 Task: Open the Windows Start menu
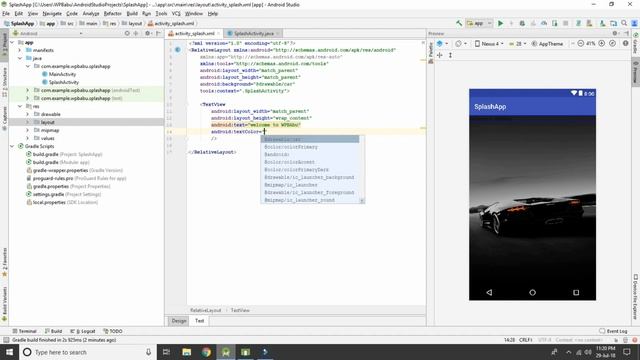click(x=9, y=352)
